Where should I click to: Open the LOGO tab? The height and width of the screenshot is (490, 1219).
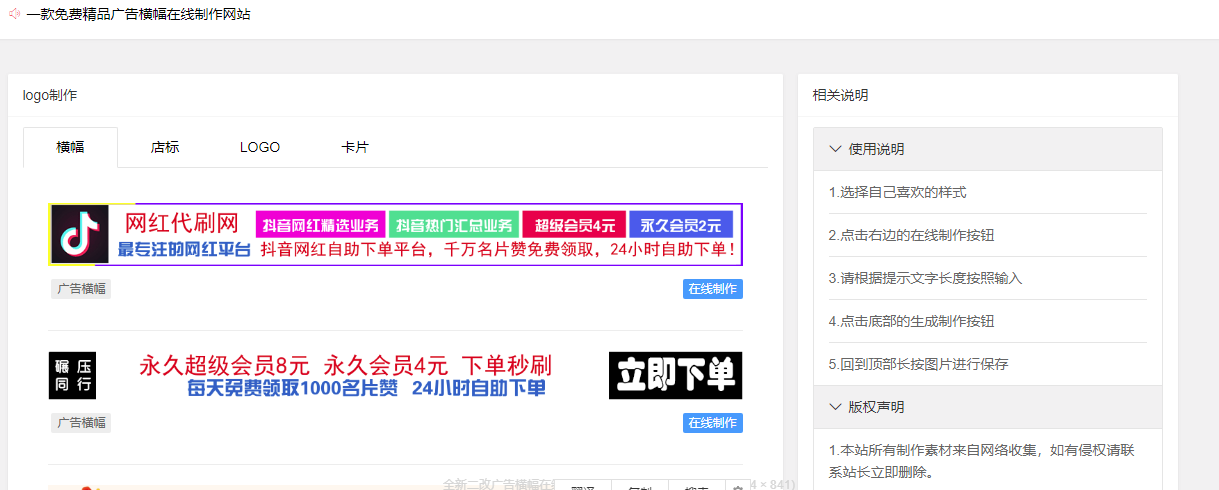coord(260,147)
